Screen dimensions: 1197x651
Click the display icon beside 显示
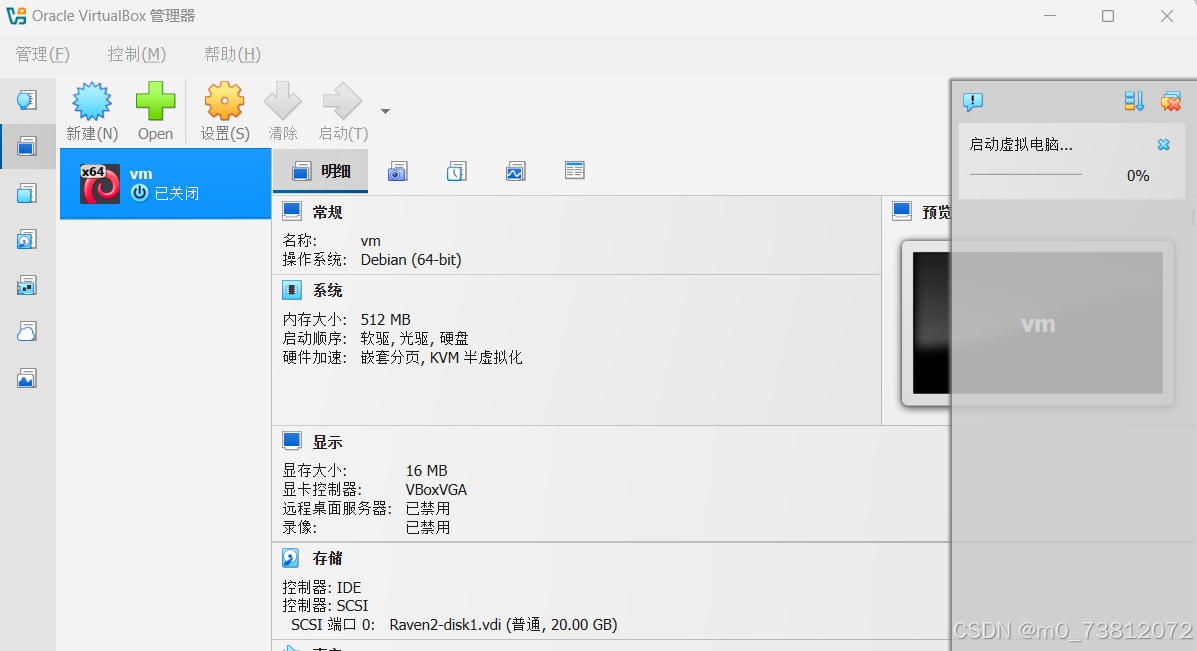tap(292, 440)
